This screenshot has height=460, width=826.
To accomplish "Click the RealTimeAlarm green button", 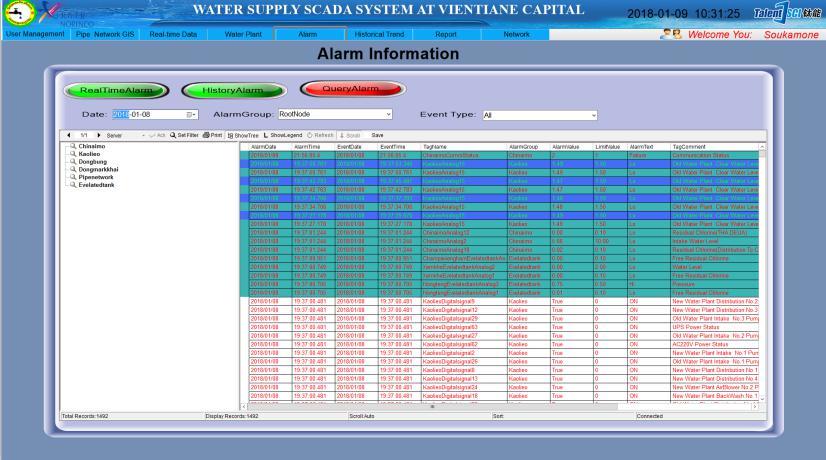I will 116,91.
